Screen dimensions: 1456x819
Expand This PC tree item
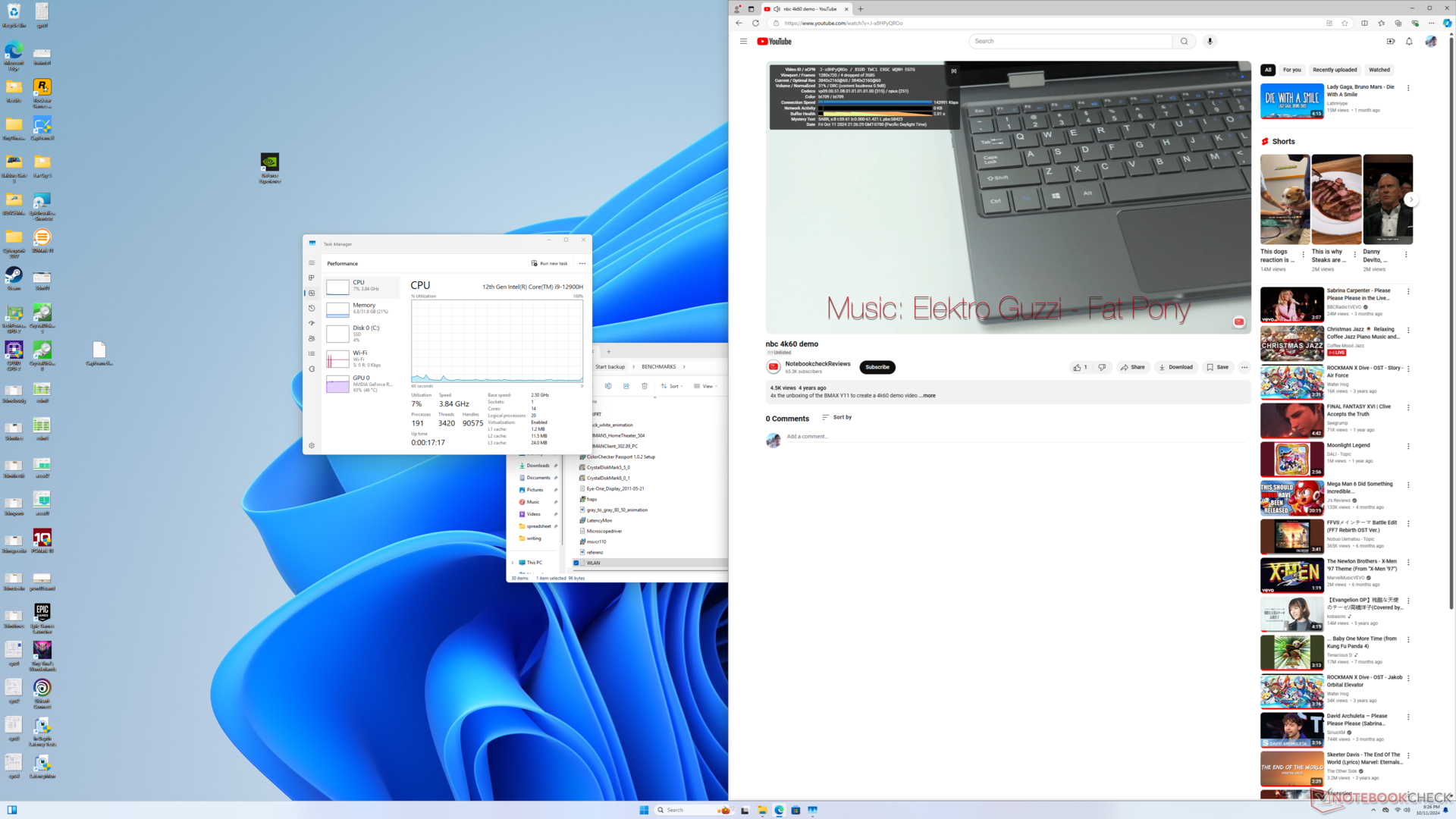tap(513, 563)
